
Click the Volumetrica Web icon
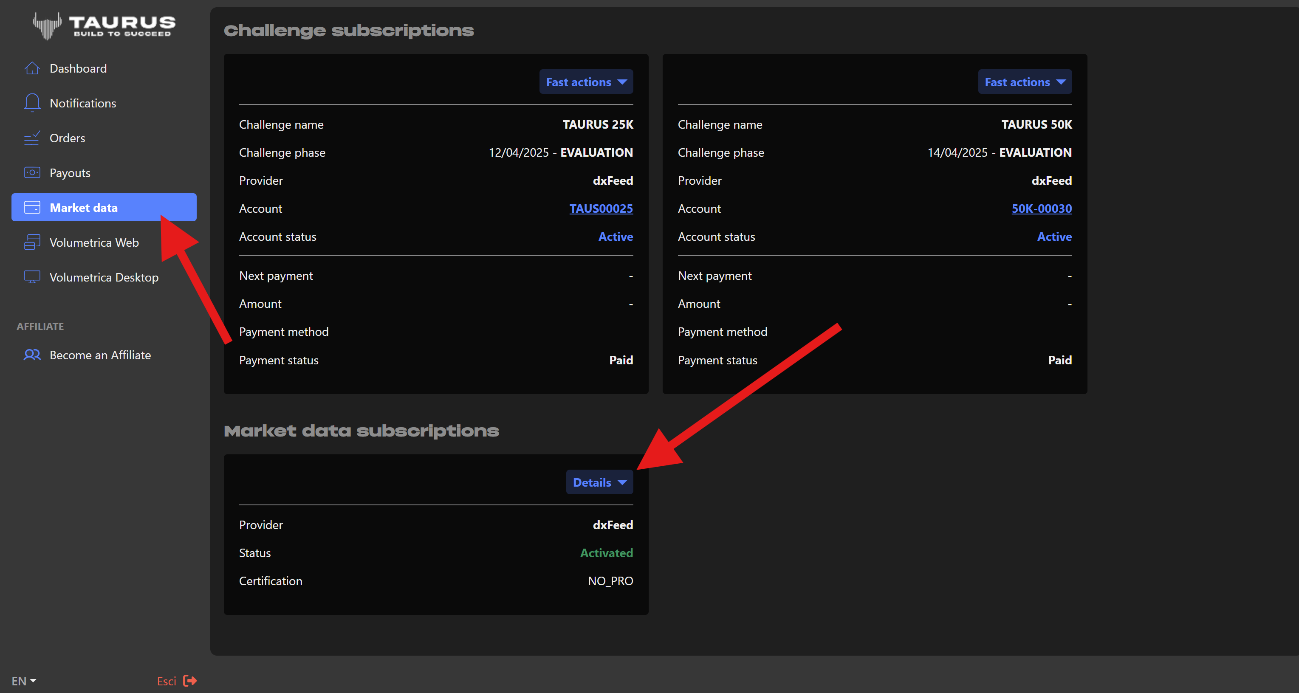(32, 243)
